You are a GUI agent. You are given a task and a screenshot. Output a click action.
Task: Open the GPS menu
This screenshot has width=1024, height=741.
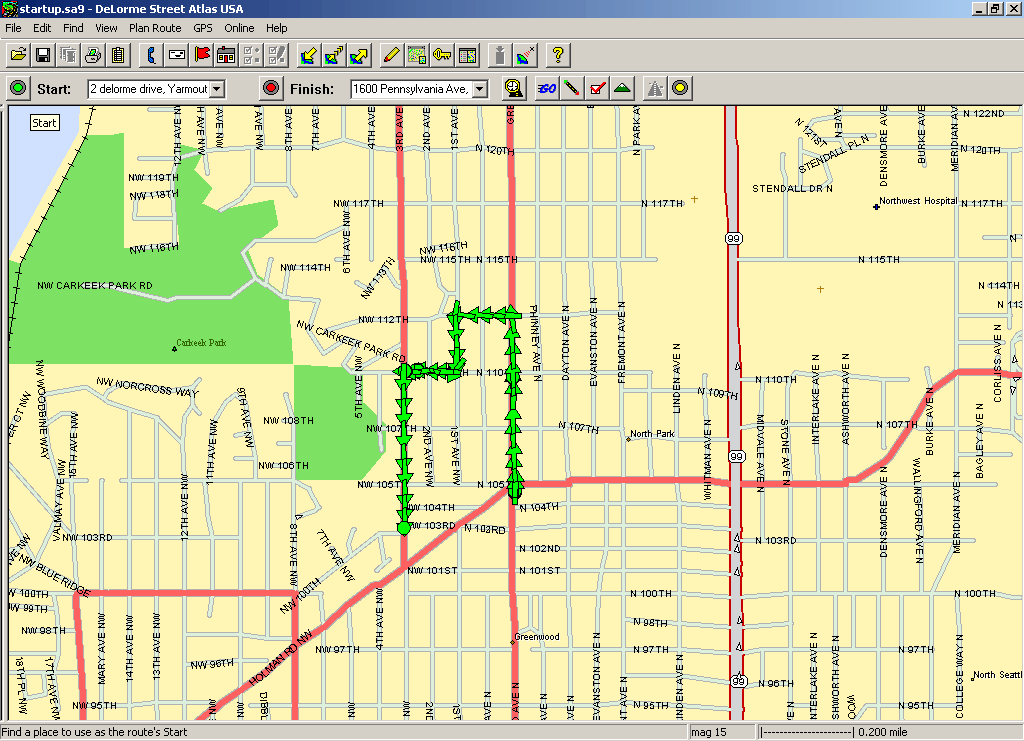point(202,28)
